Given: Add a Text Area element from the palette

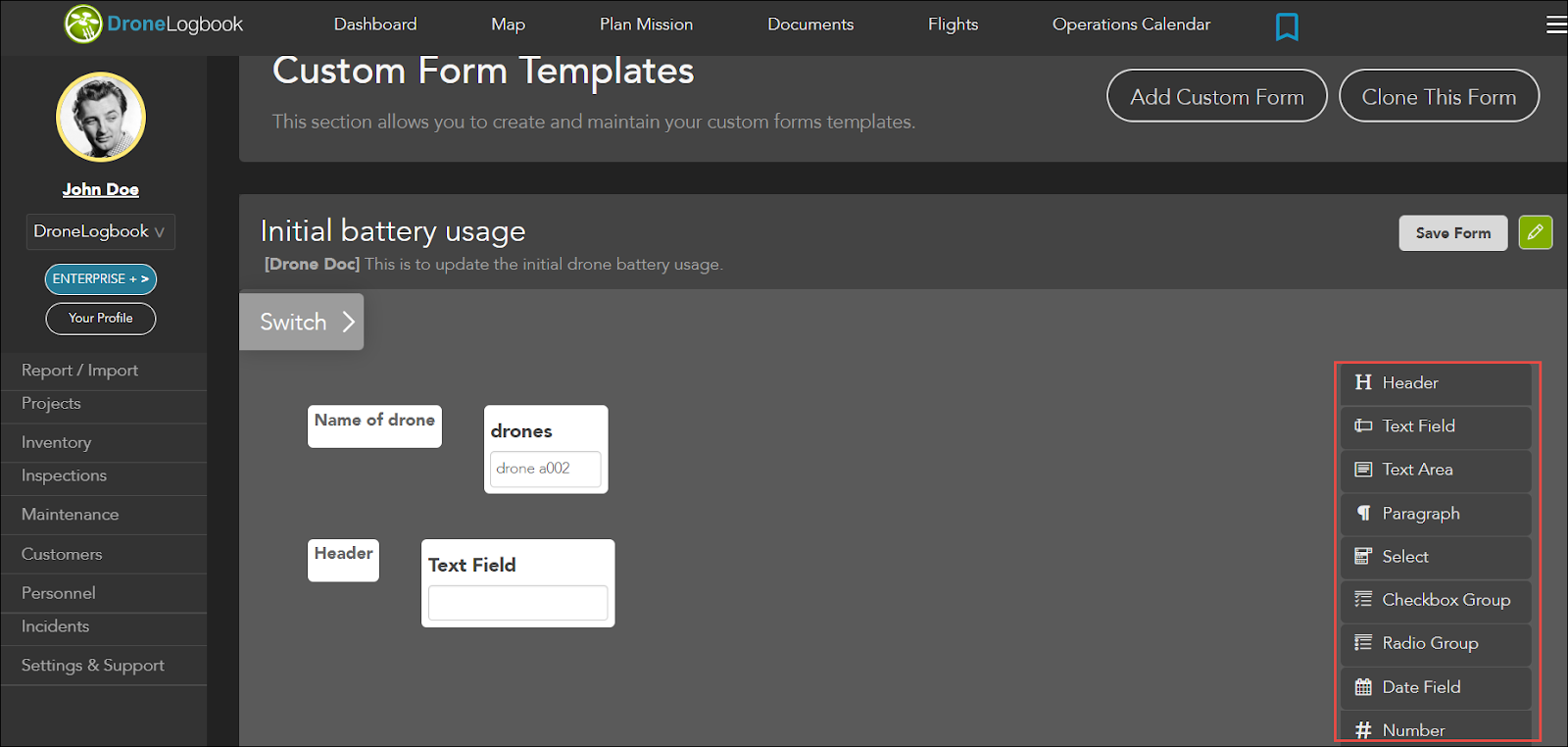Looking at the screenshot, I should coord(1436,470).
